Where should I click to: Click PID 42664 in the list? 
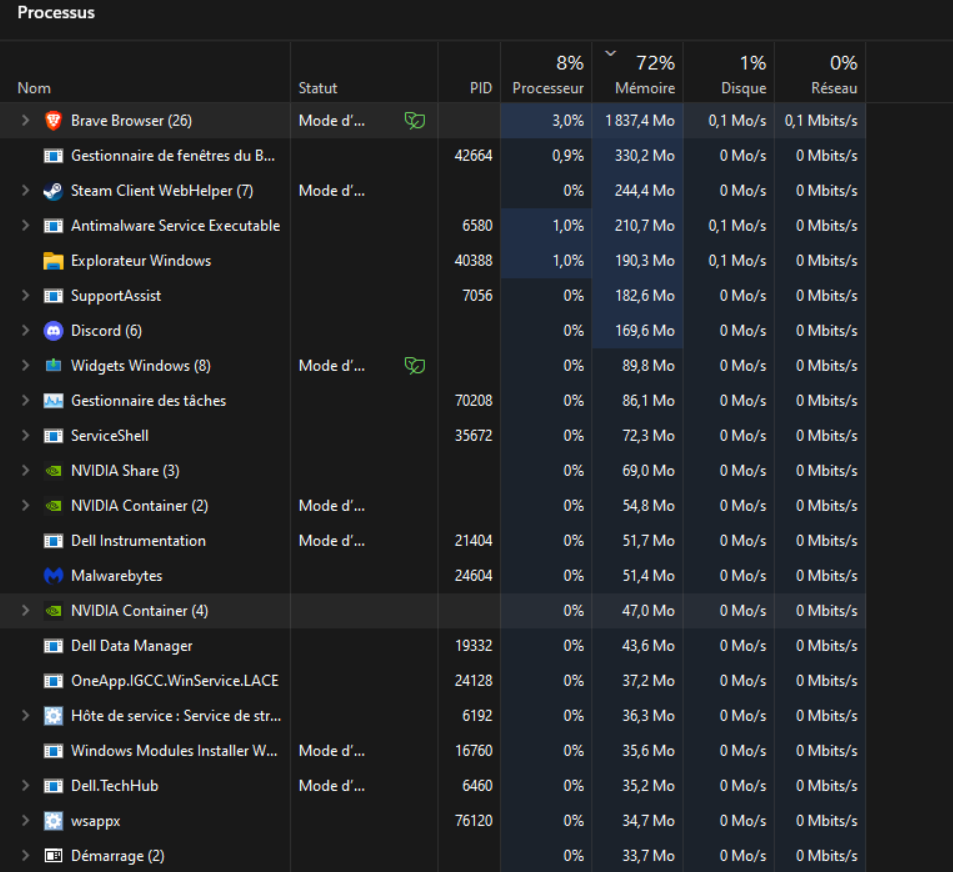click(473, 156)
